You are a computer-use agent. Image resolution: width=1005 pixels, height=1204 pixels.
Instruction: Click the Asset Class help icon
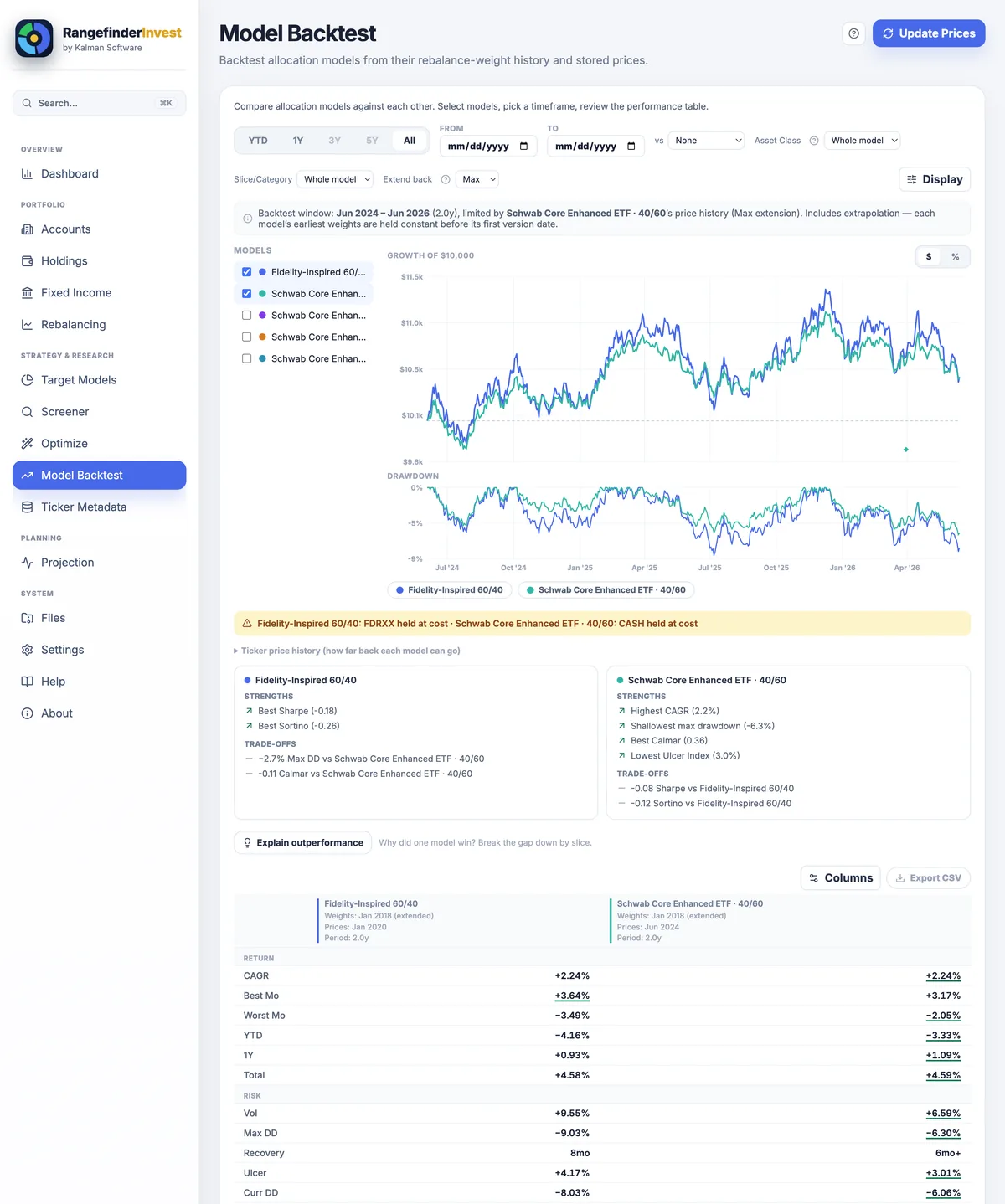(x=813, y=141)
